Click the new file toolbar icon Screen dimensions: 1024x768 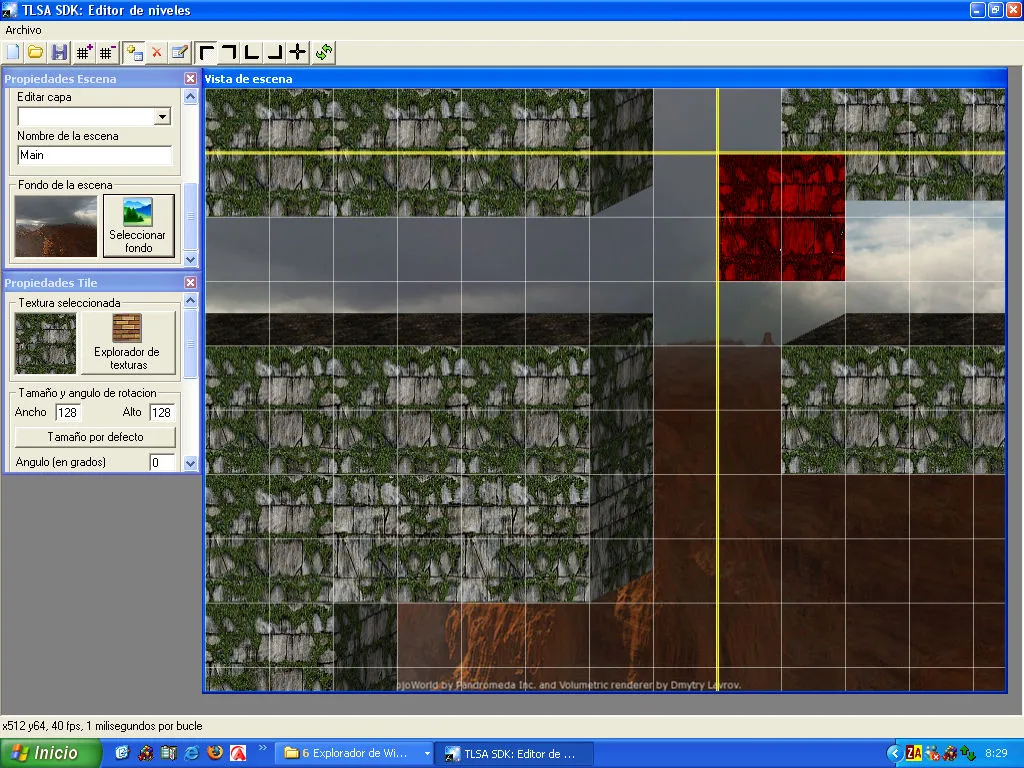click(13, 52)
